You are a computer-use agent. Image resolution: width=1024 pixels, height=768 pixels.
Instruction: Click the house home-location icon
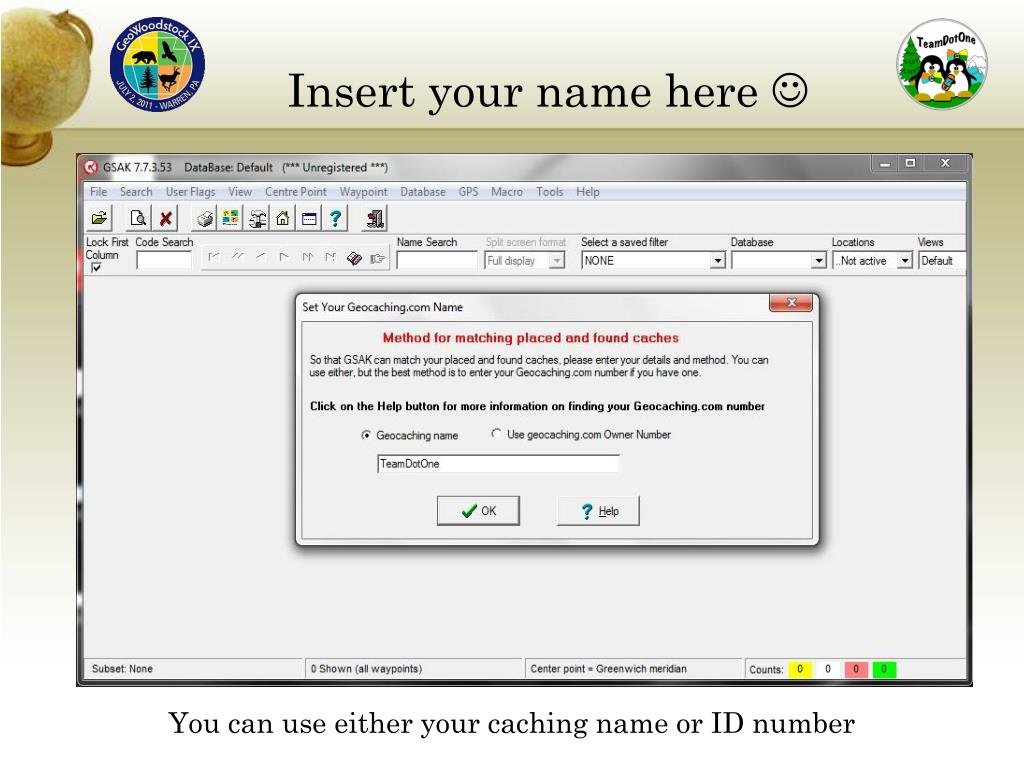point(283,218)
